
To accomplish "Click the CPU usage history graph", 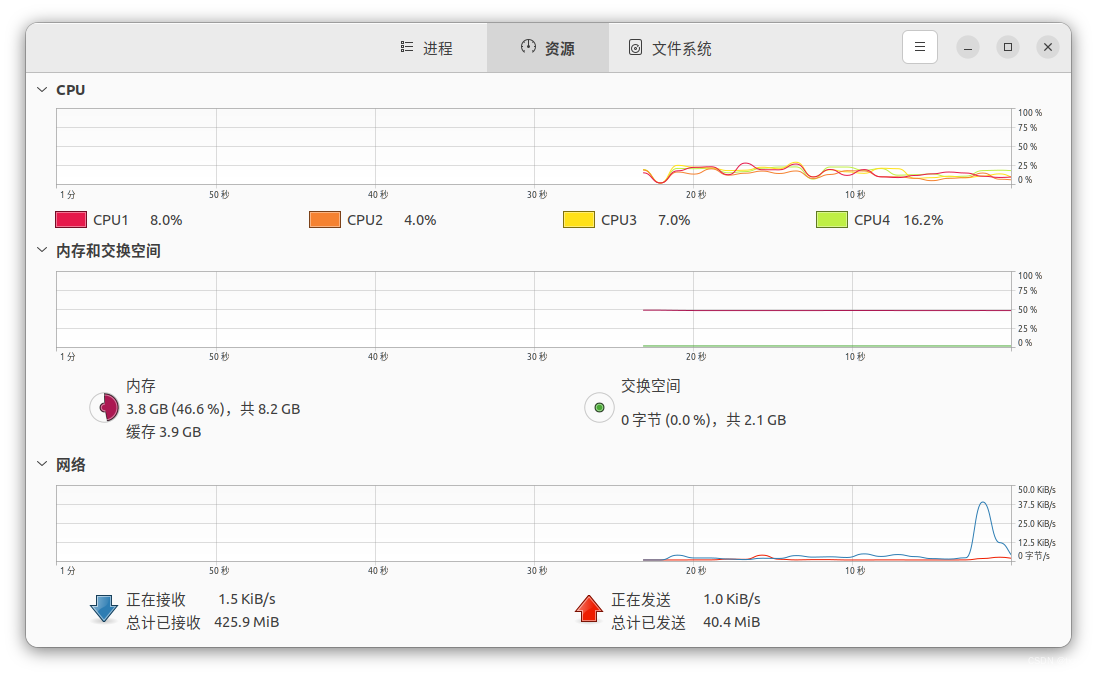I will coord(534,146).
